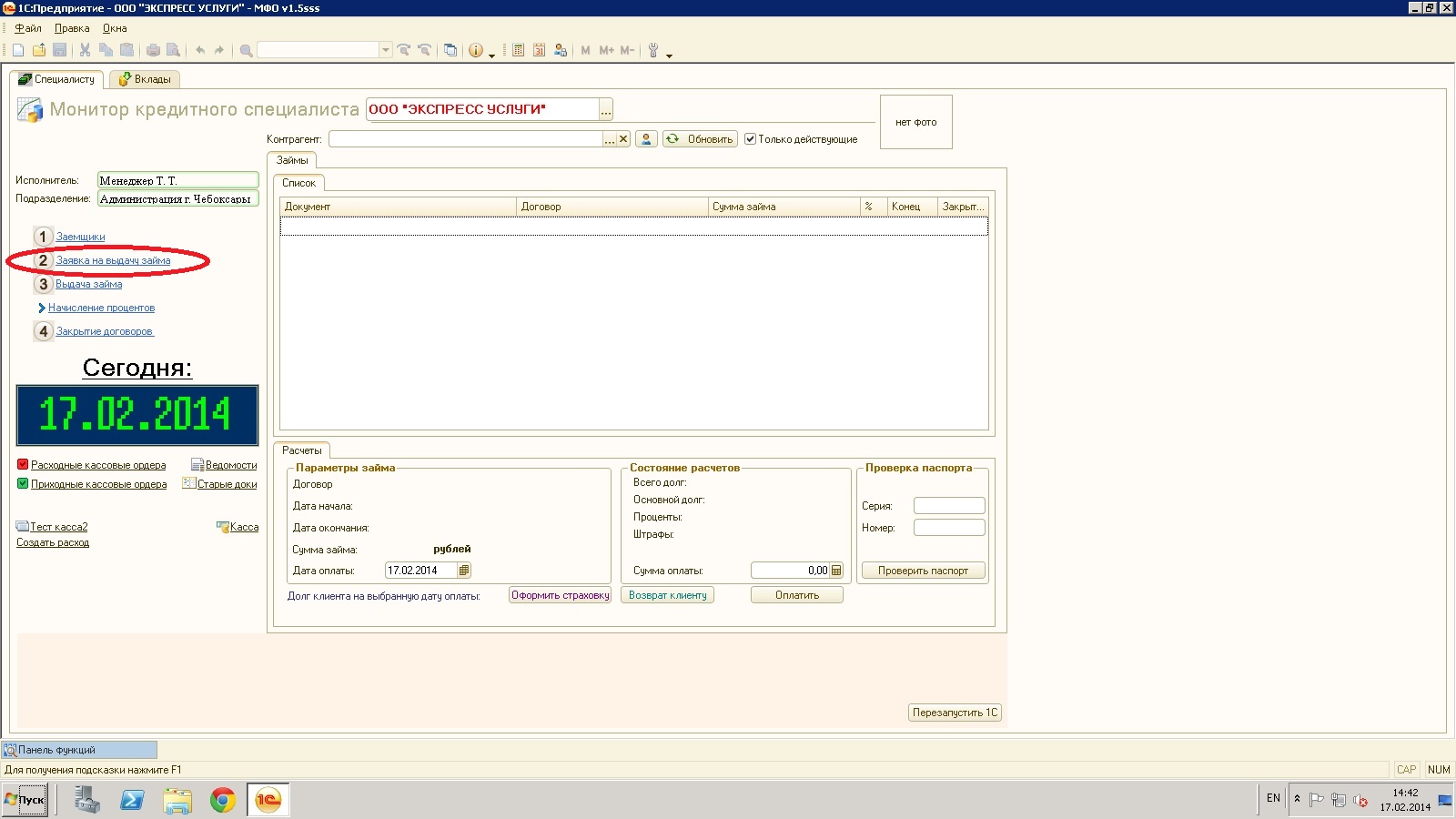Click the Find magnifier toolbar icon

pos(246,50)
